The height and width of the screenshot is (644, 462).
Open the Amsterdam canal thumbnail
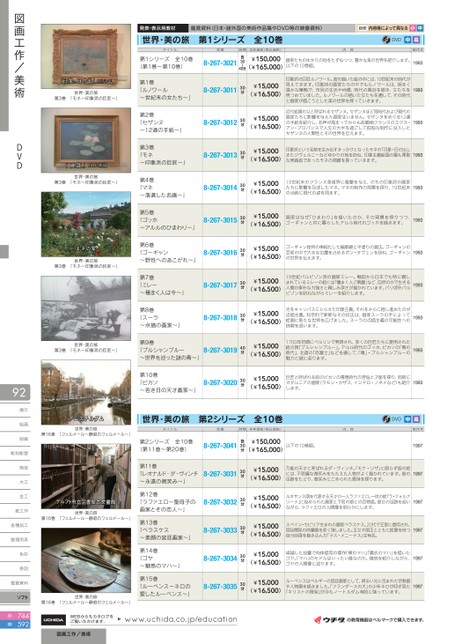(86, 392)
